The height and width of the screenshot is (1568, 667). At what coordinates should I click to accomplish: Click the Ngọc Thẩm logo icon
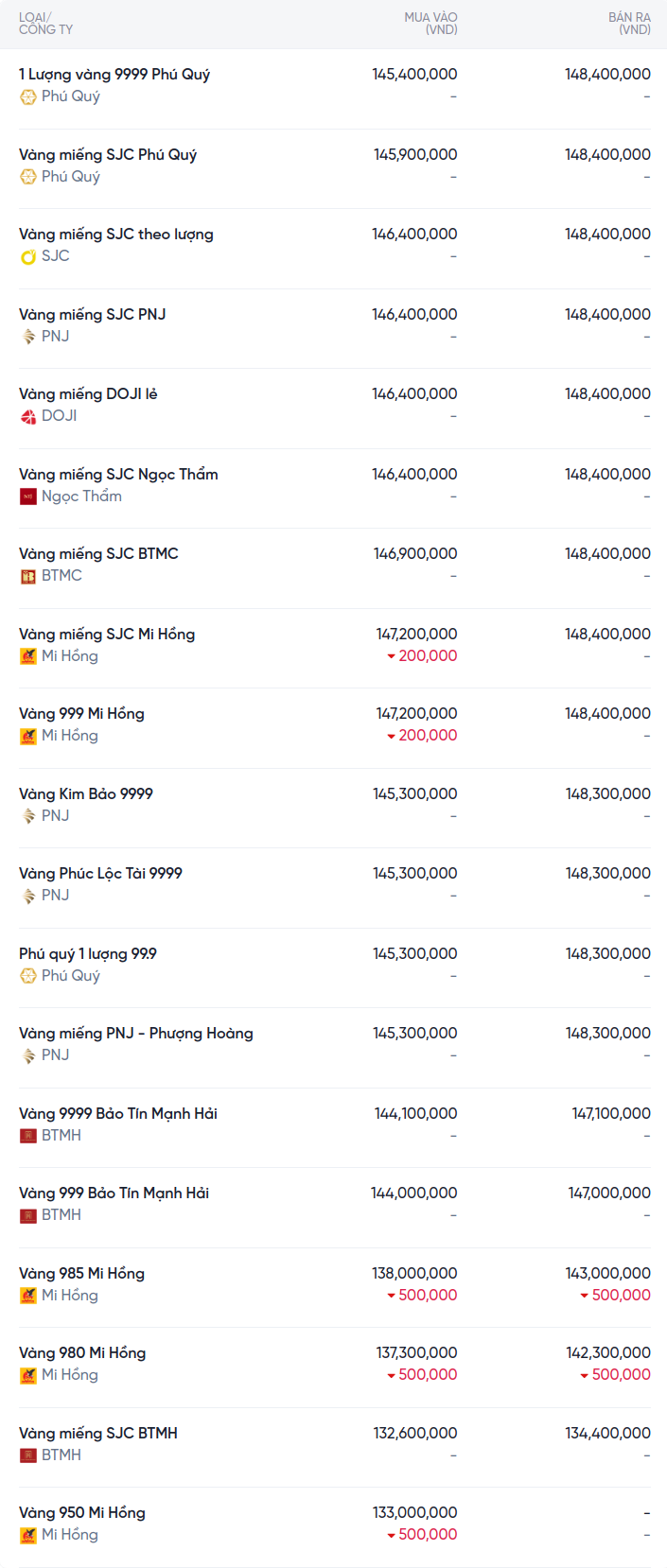(28, 497)
